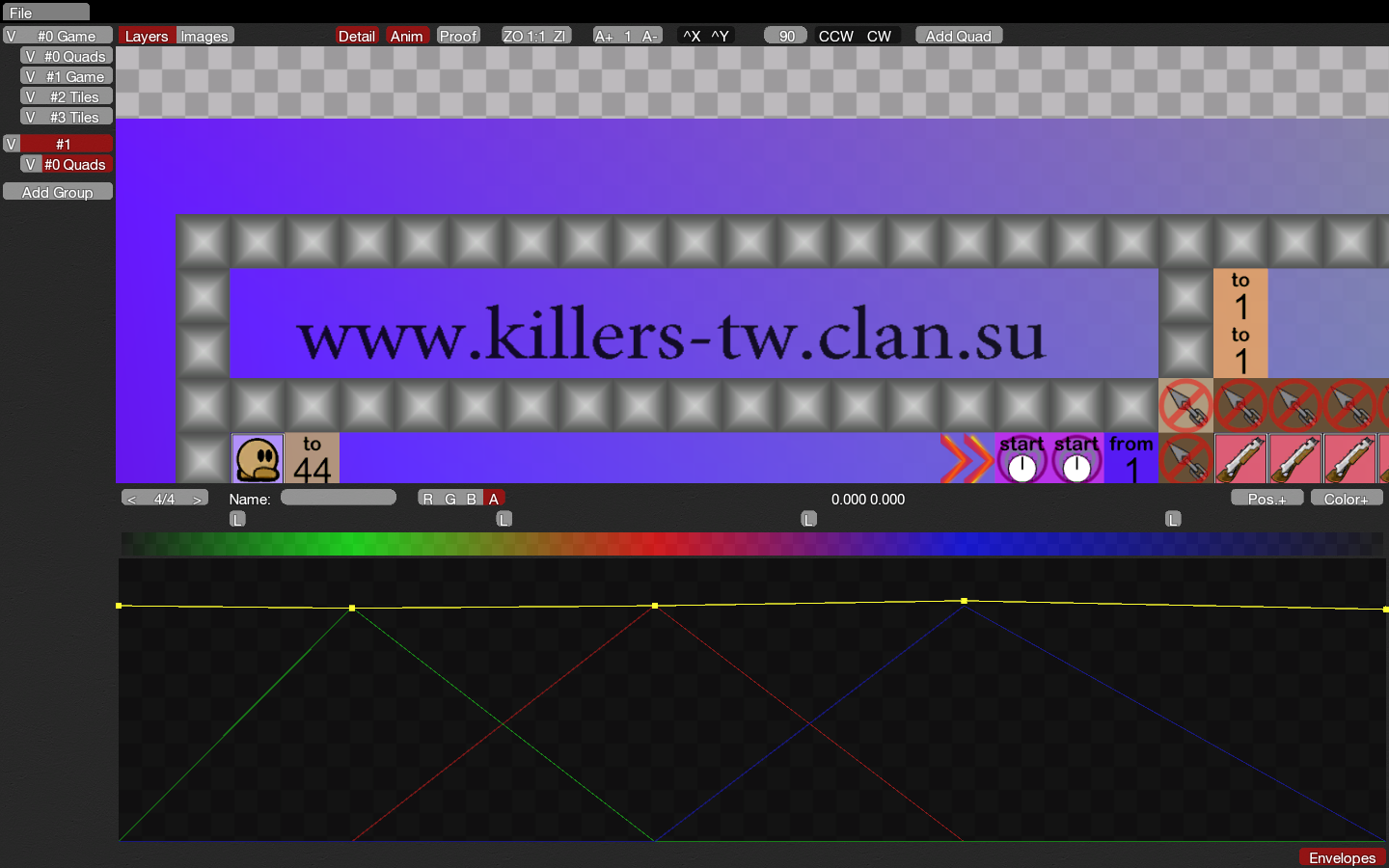
Task: Rotate brush counter-clockwise with CCW
Action: coord(835,36)
